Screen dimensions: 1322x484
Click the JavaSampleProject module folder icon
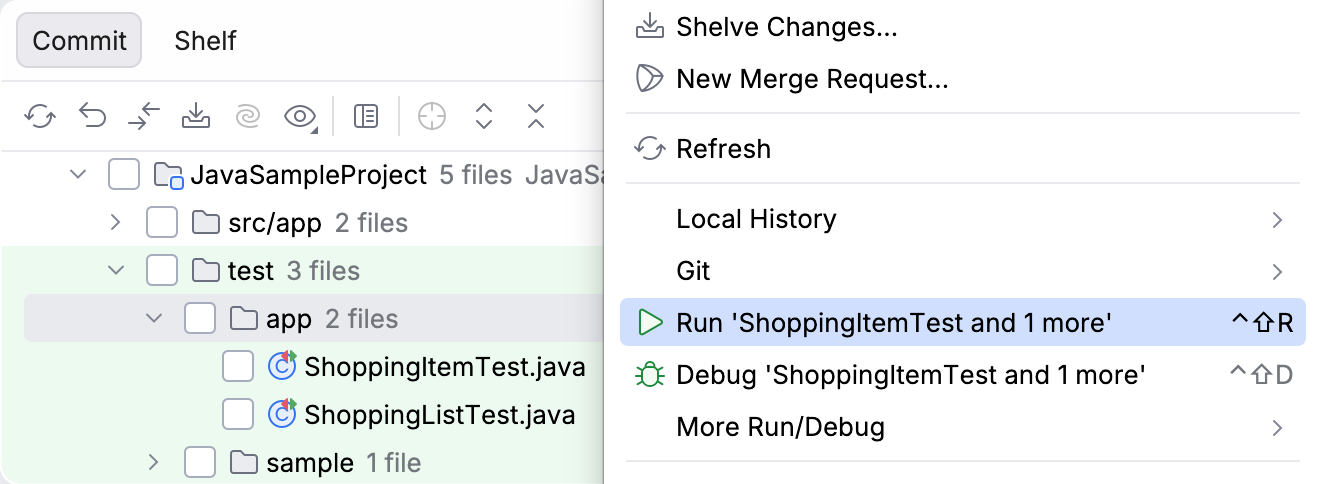point(168,176)
